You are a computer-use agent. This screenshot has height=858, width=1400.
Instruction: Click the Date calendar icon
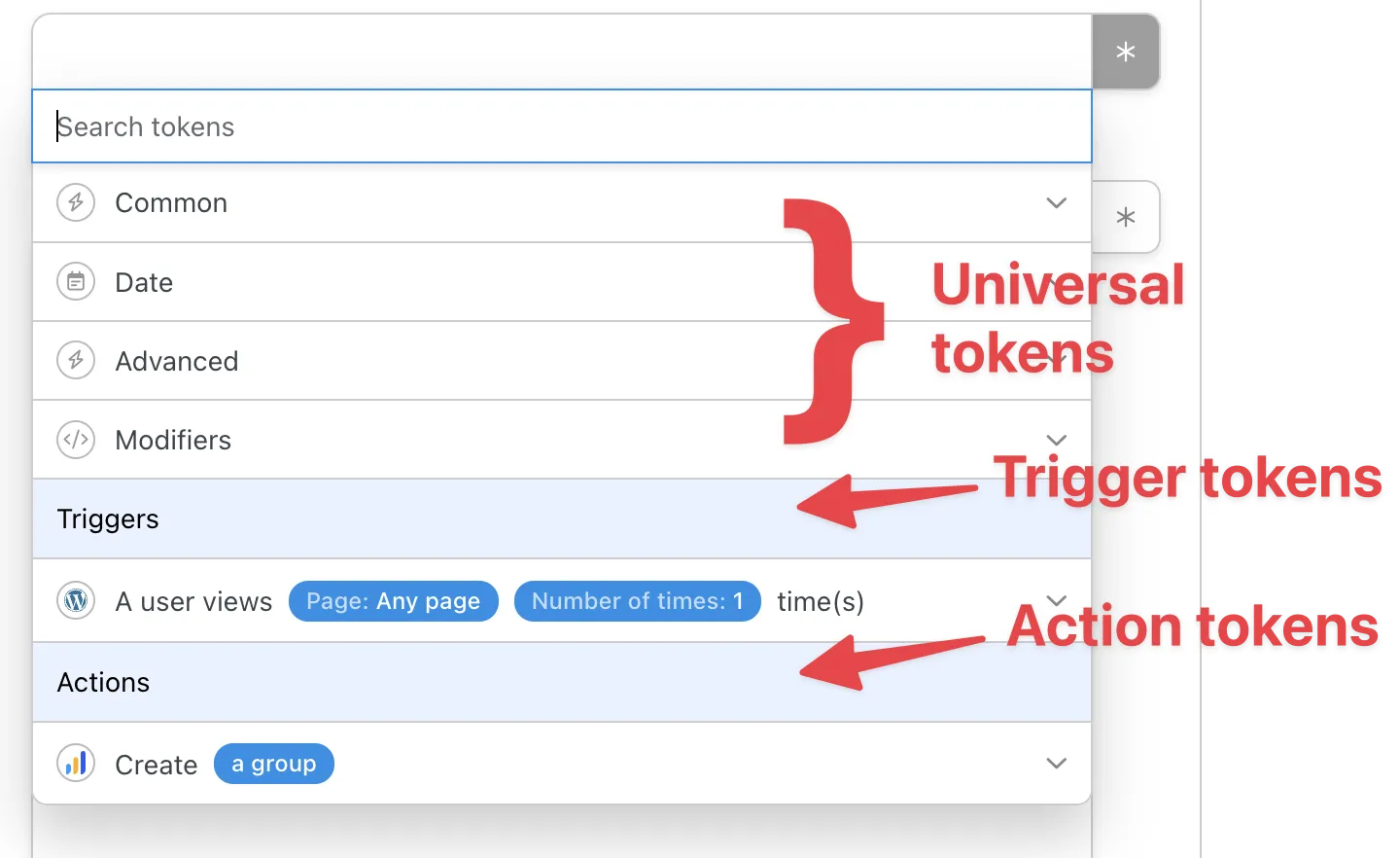[76, 282]
